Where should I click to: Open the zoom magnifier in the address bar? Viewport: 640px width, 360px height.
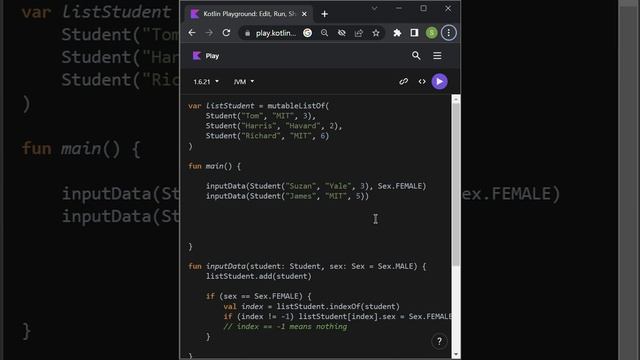[x=324, y=33]
